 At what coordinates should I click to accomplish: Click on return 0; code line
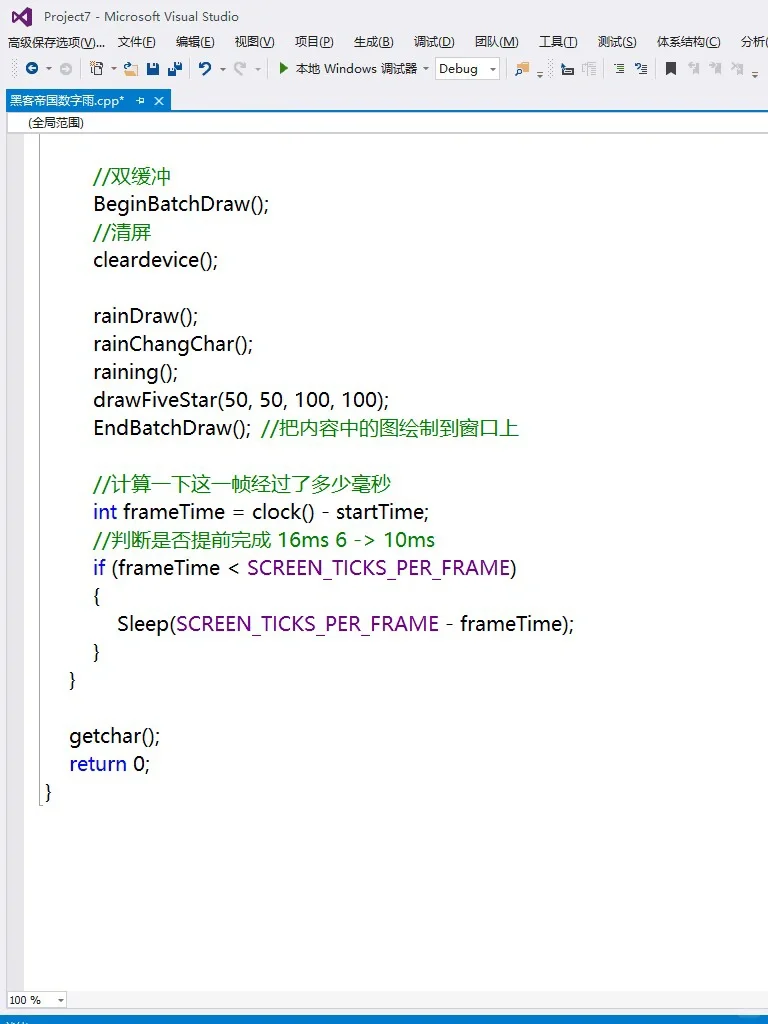110,764
